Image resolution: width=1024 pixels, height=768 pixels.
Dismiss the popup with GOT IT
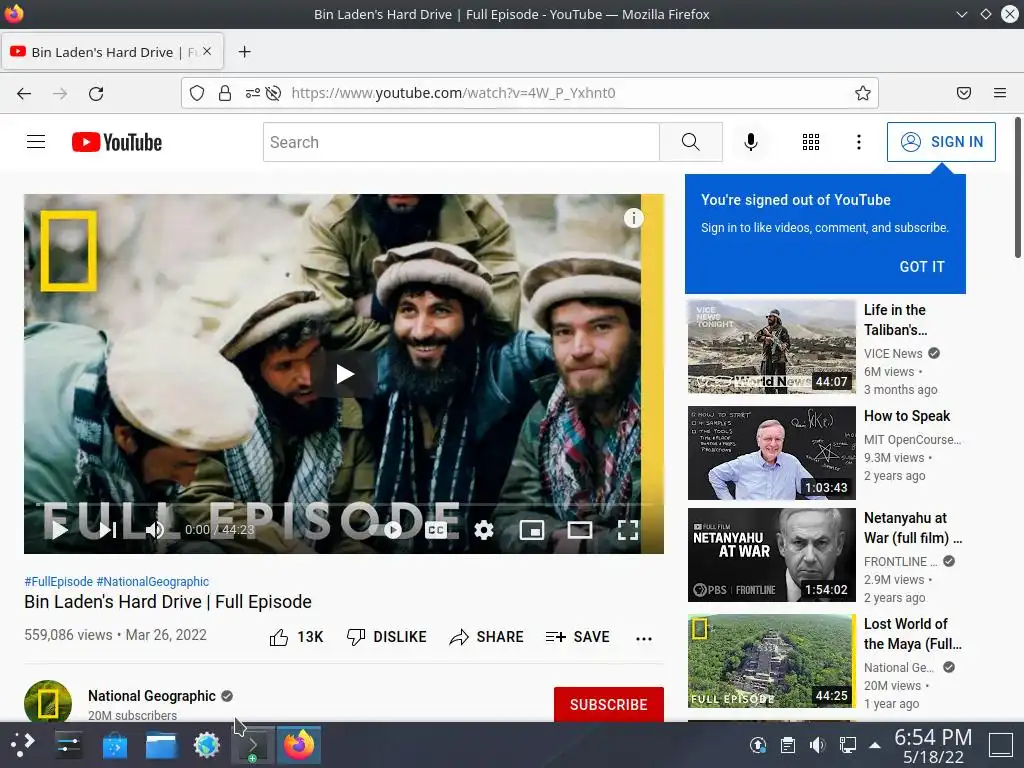click(921, 266)
